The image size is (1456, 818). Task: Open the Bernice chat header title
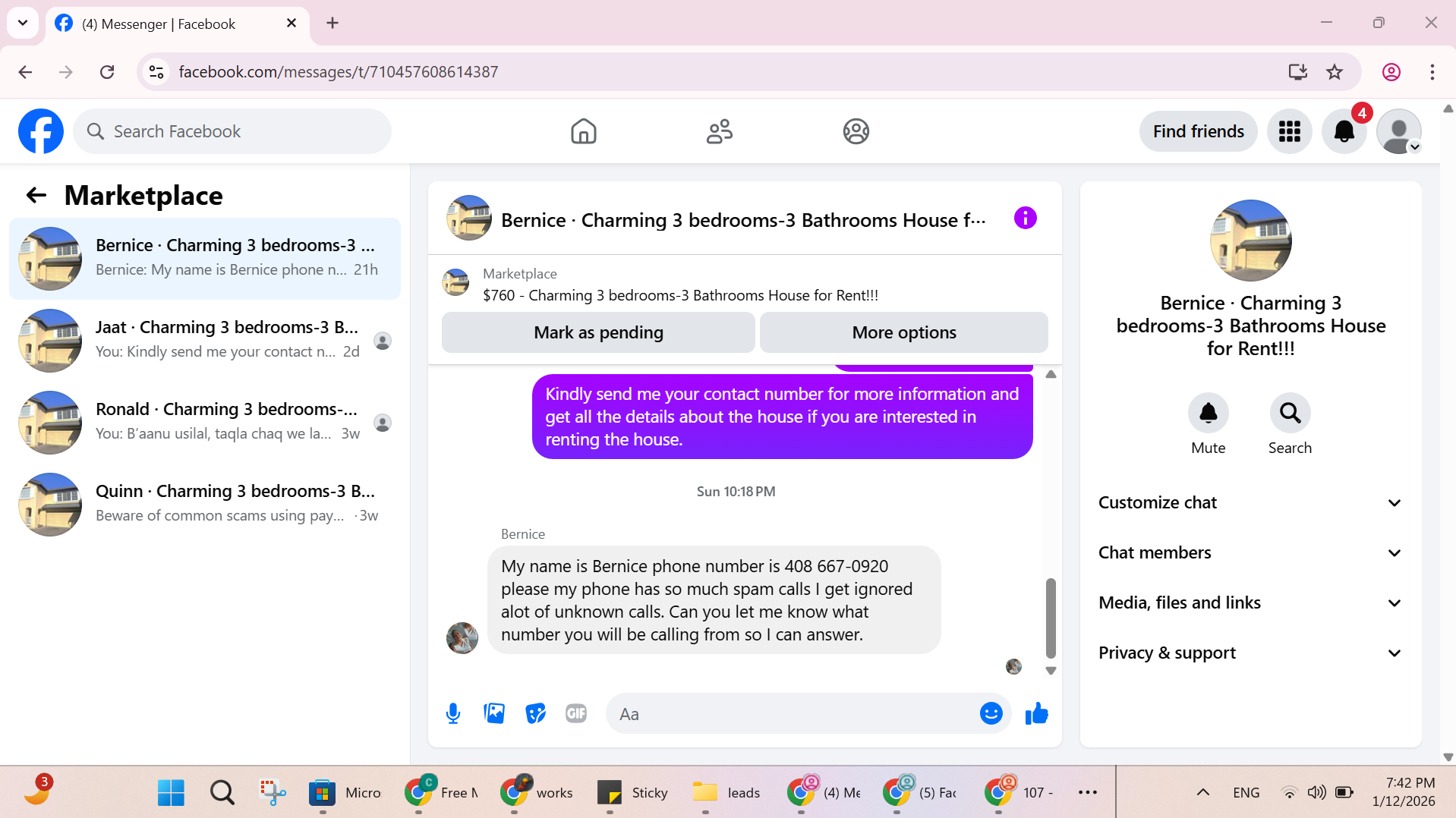[743, 220]
